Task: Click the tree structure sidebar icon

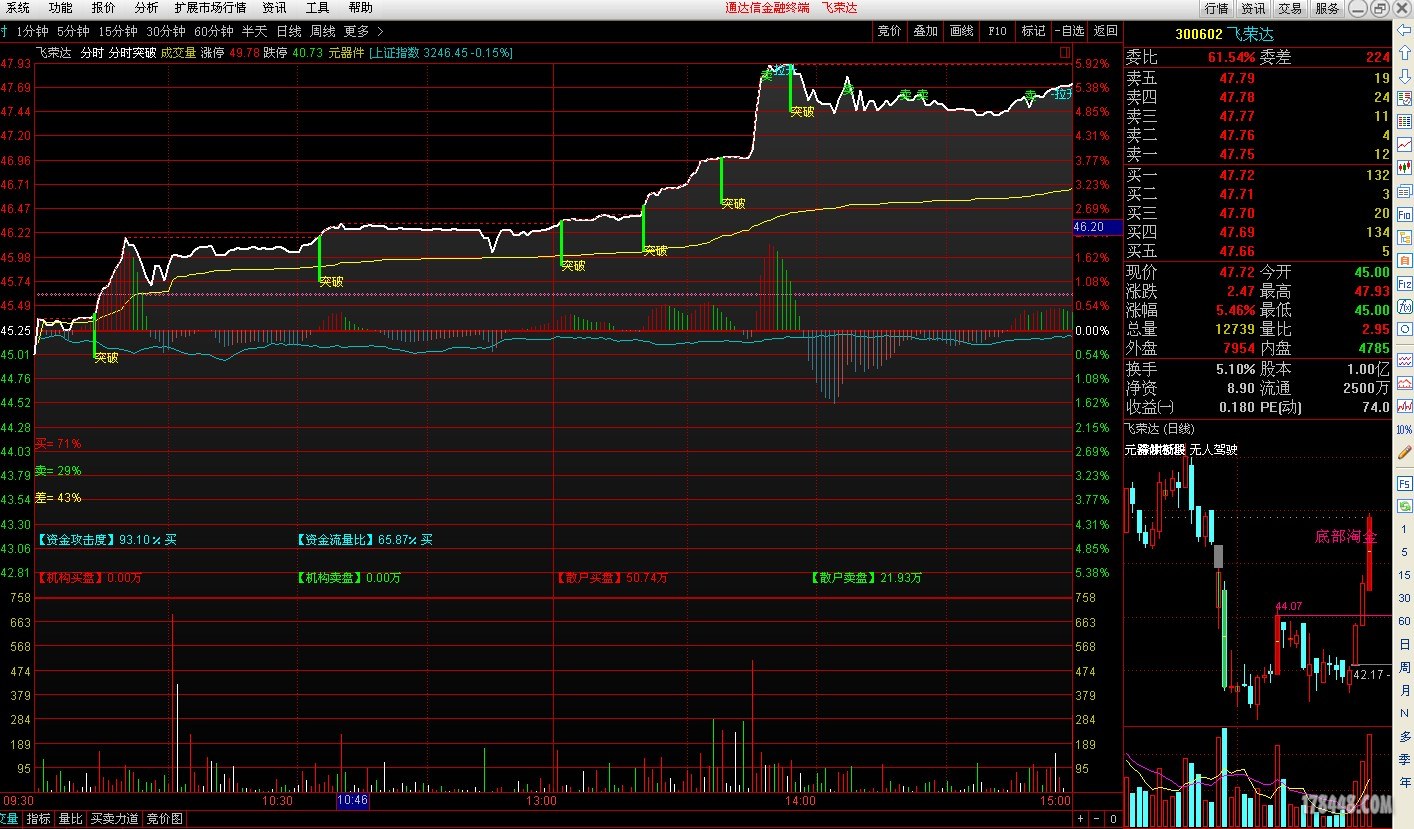Action: [1405, 237]
